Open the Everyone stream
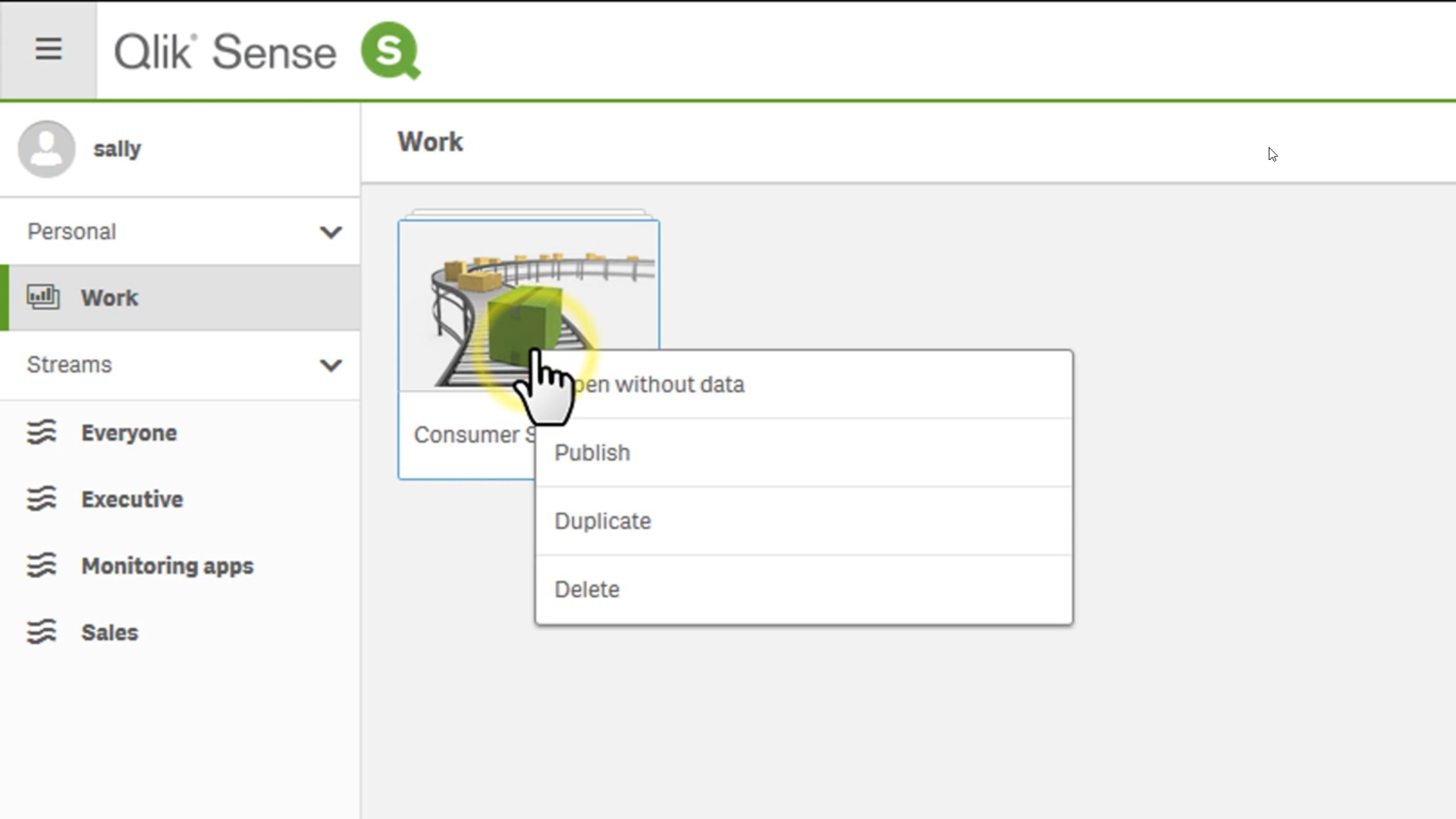This screenshot has height=819, width=1456. tap(180, 433)
